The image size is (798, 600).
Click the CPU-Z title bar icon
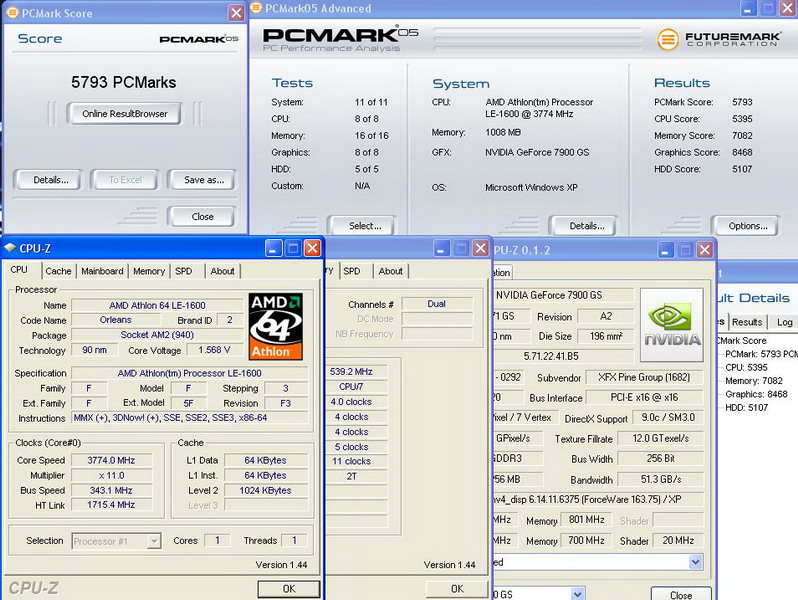coord(10,248)
